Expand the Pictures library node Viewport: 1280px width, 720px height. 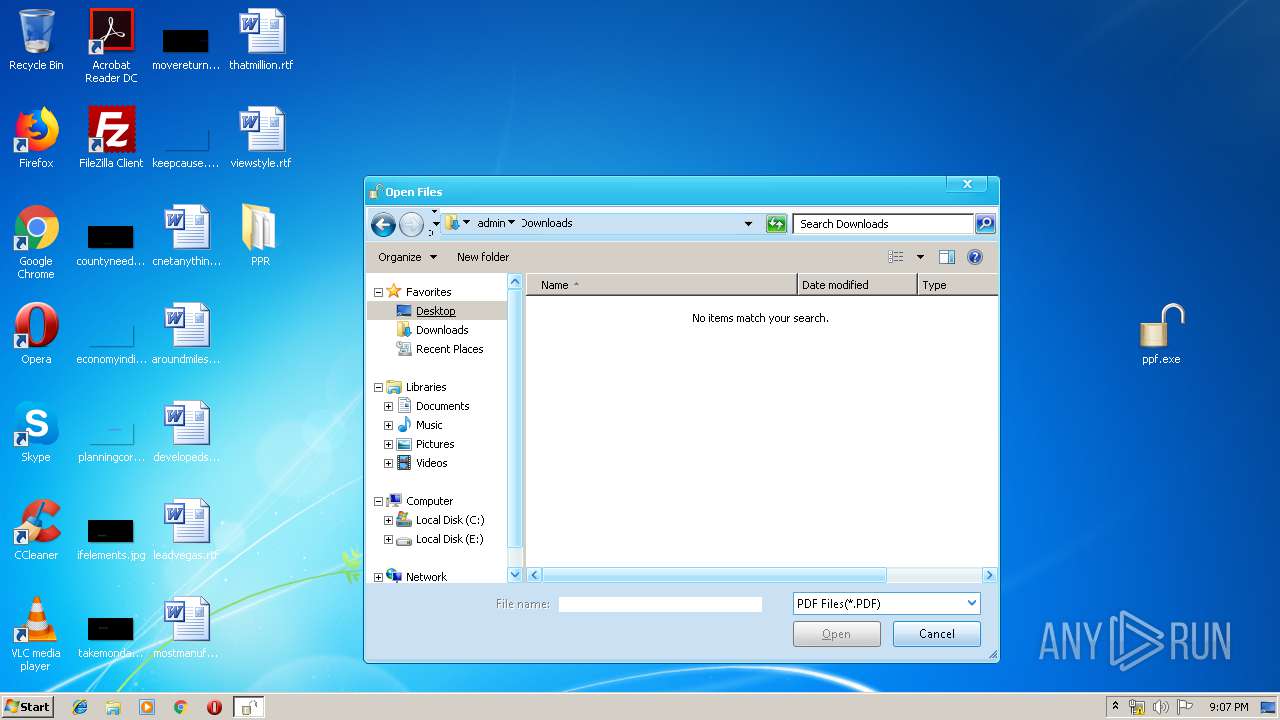(x=389, y=444)
